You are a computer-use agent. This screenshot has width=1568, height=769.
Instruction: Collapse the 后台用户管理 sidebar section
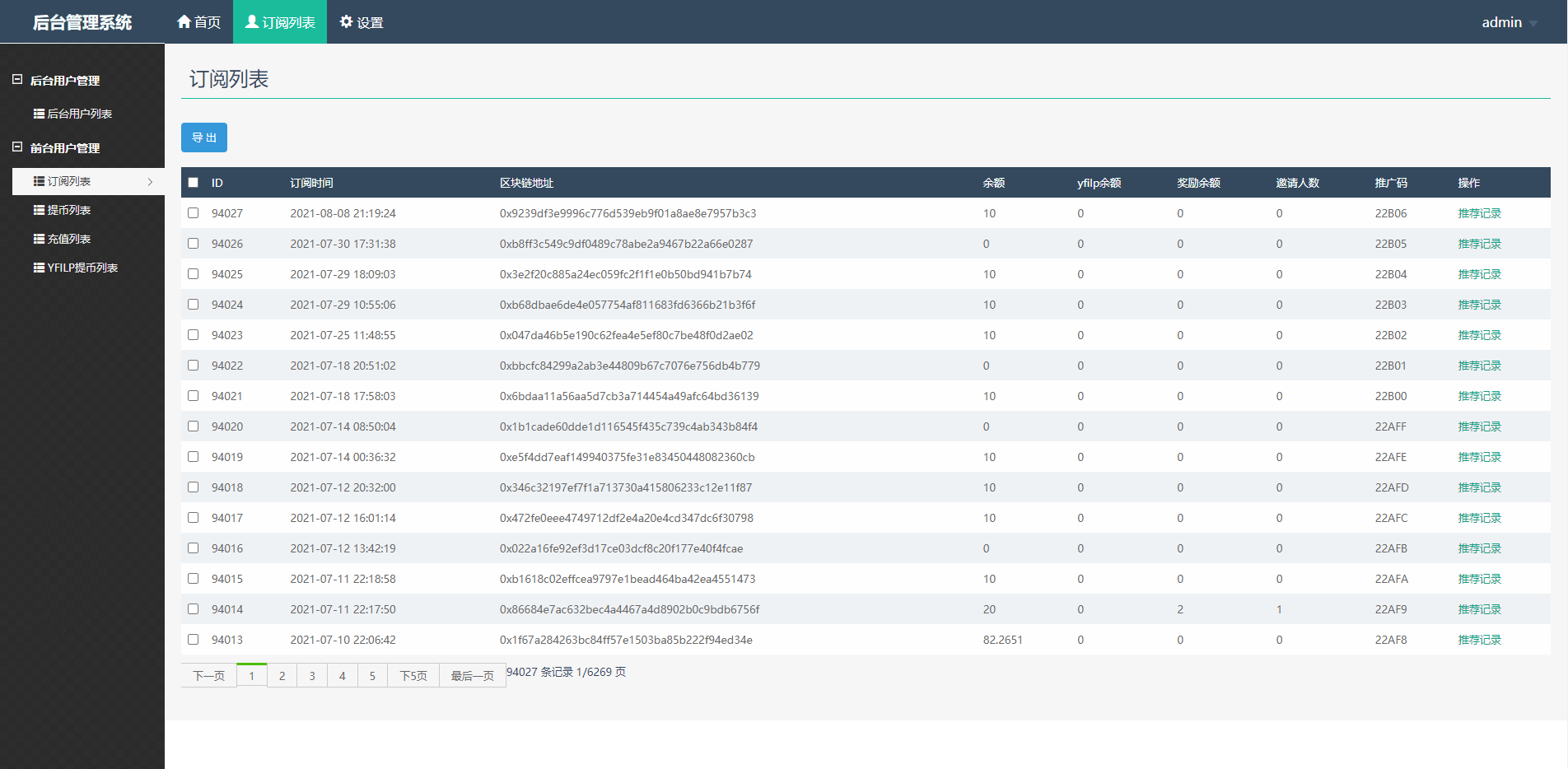tap(17, 80)
